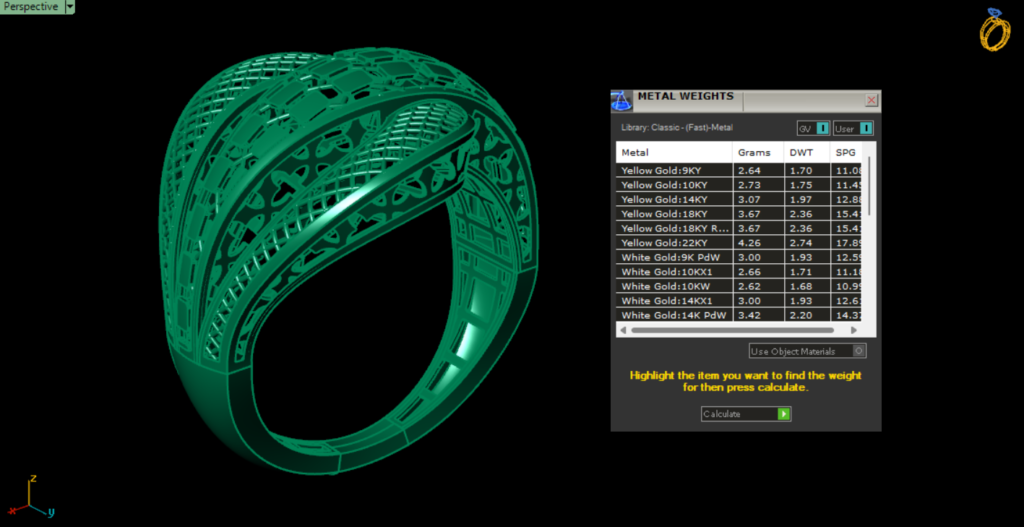Click the Metal Weights scale icon

621,101
